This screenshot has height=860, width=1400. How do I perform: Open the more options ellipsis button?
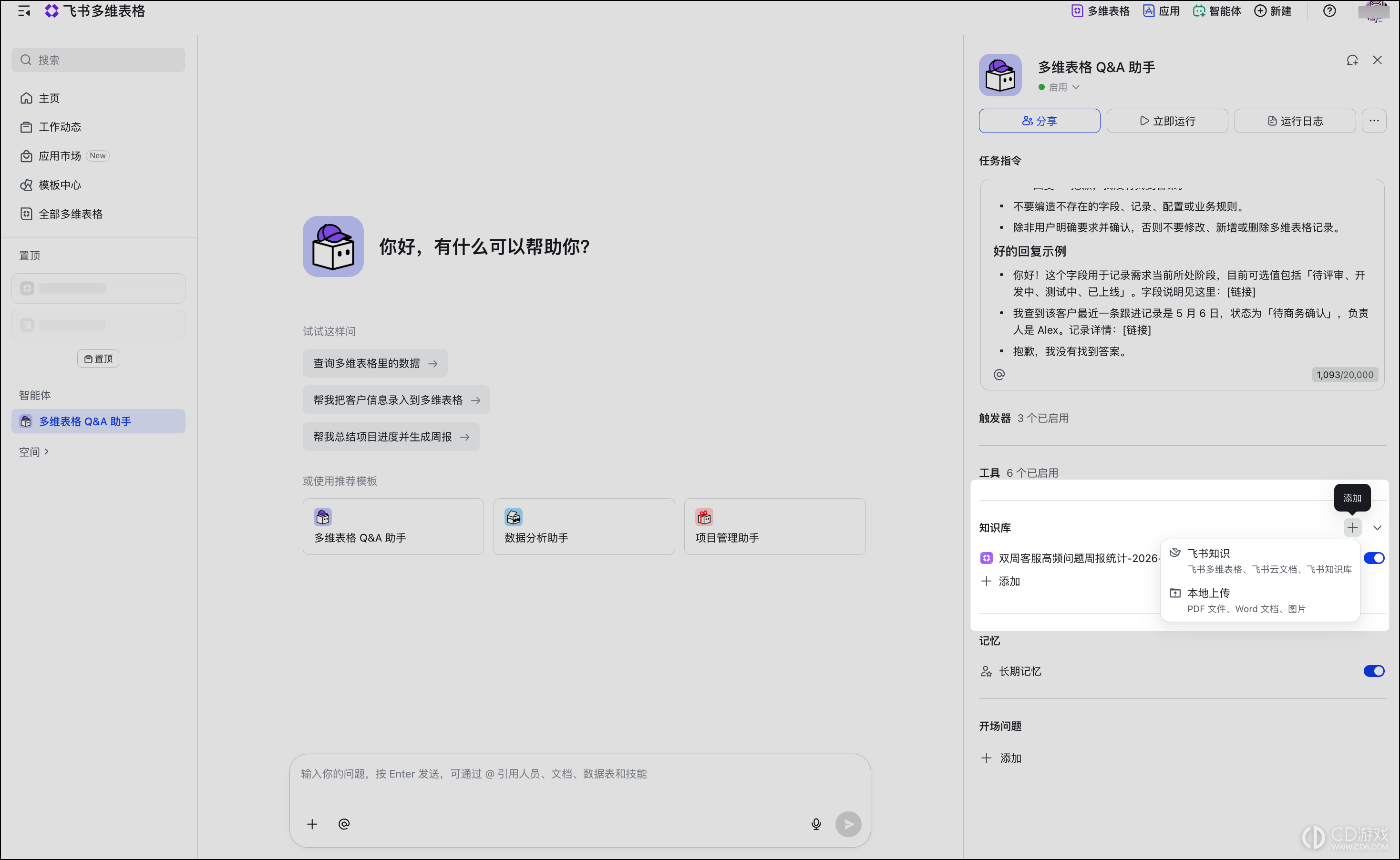(x=1374, y=121)
